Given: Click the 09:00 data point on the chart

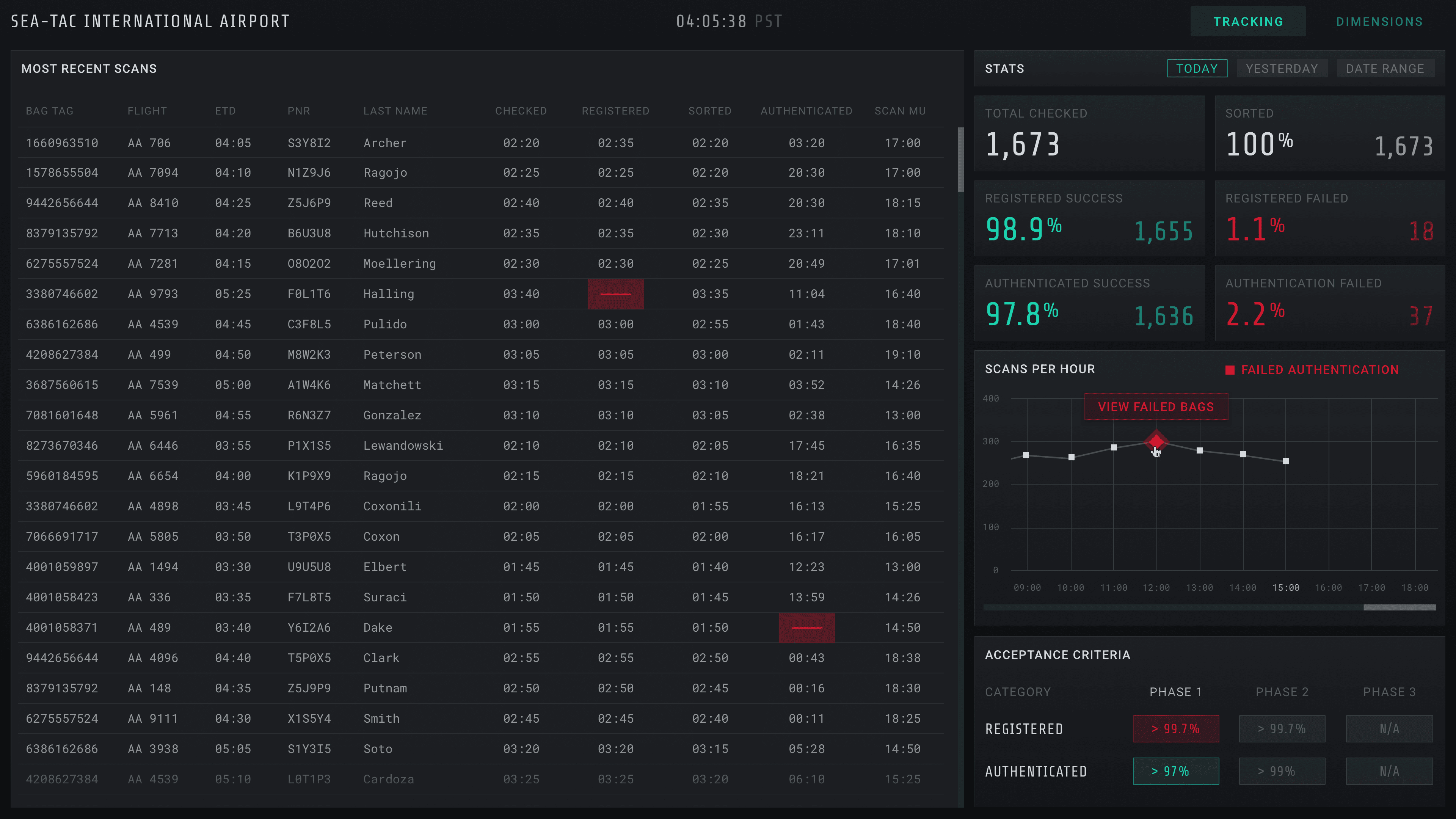Looking at the screenshot, I should pyautogui.click(x=1026, y=455).
